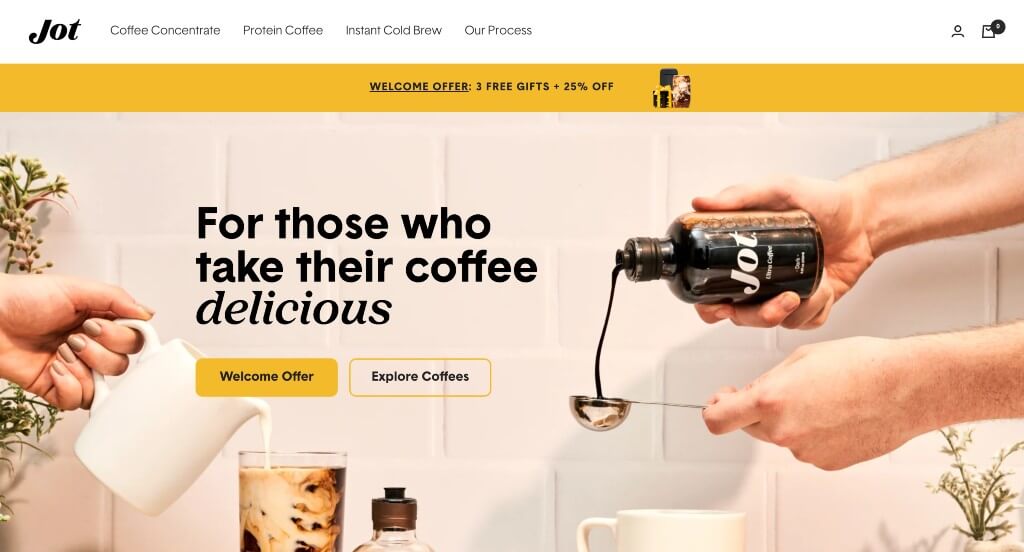
Task: Click the 3 FREE GIFTS + 25% OFF text
Action: 545,86
